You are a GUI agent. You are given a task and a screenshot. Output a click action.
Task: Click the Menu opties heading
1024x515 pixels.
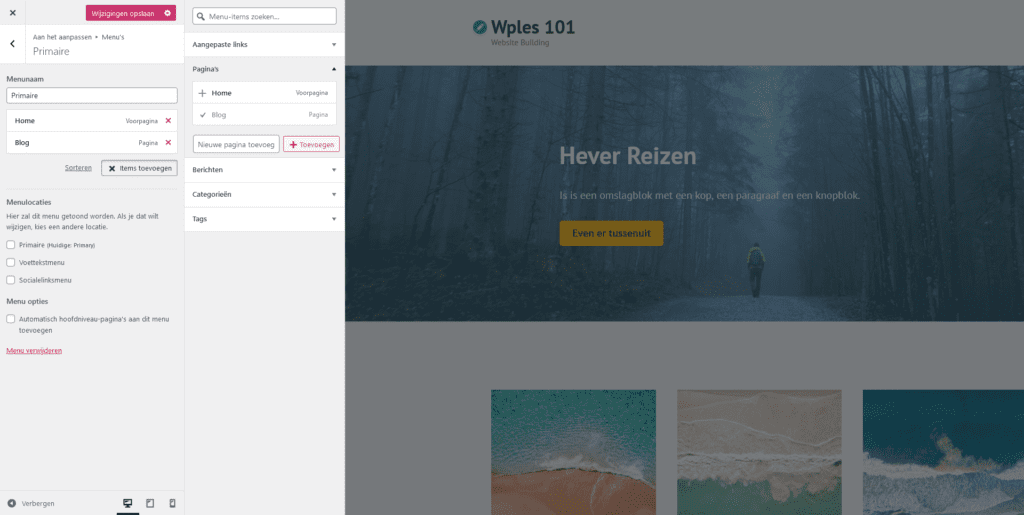point(27,302)
